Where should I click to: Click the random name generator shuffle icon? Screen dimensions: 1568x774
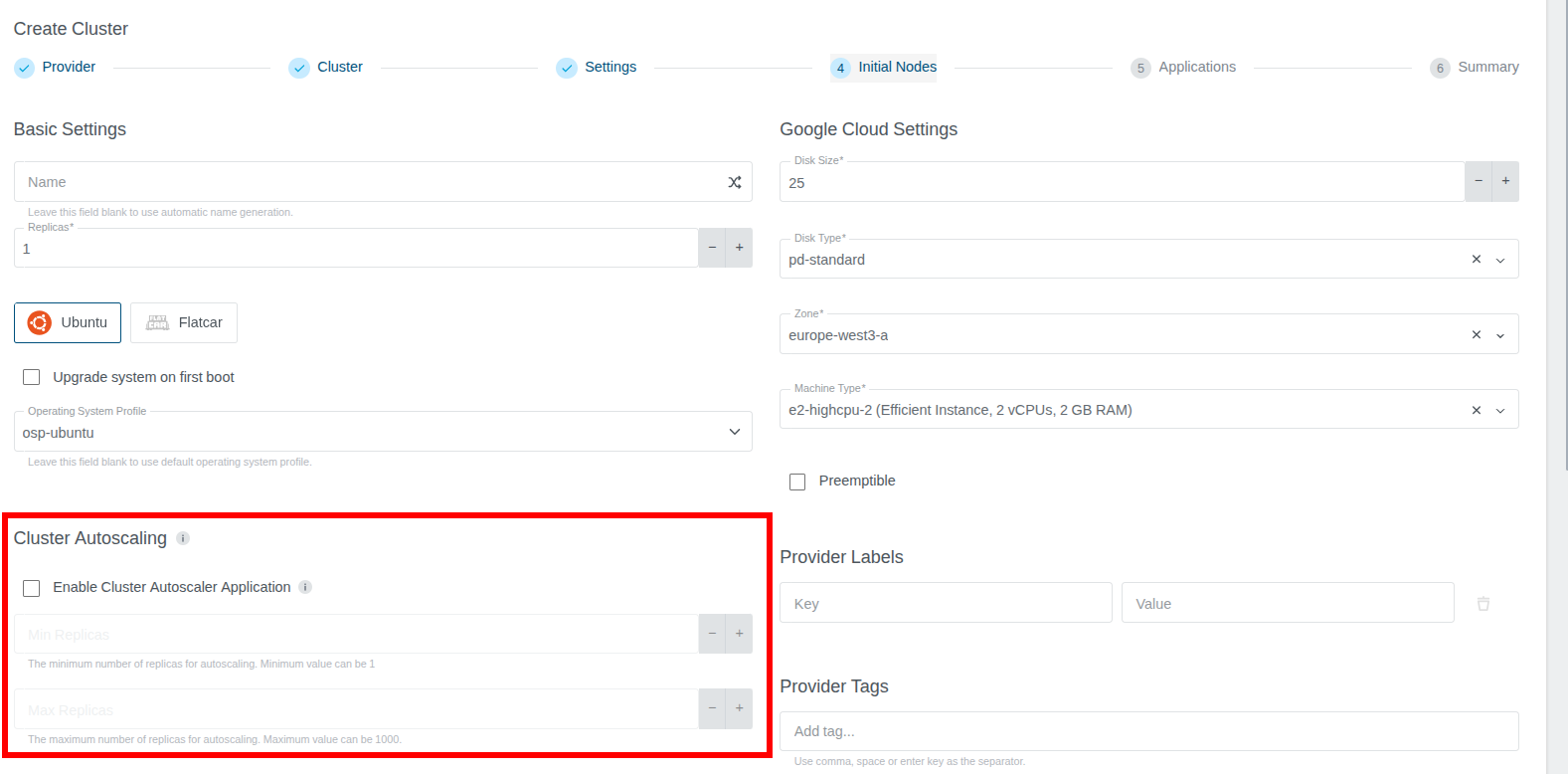pos(734,182)
